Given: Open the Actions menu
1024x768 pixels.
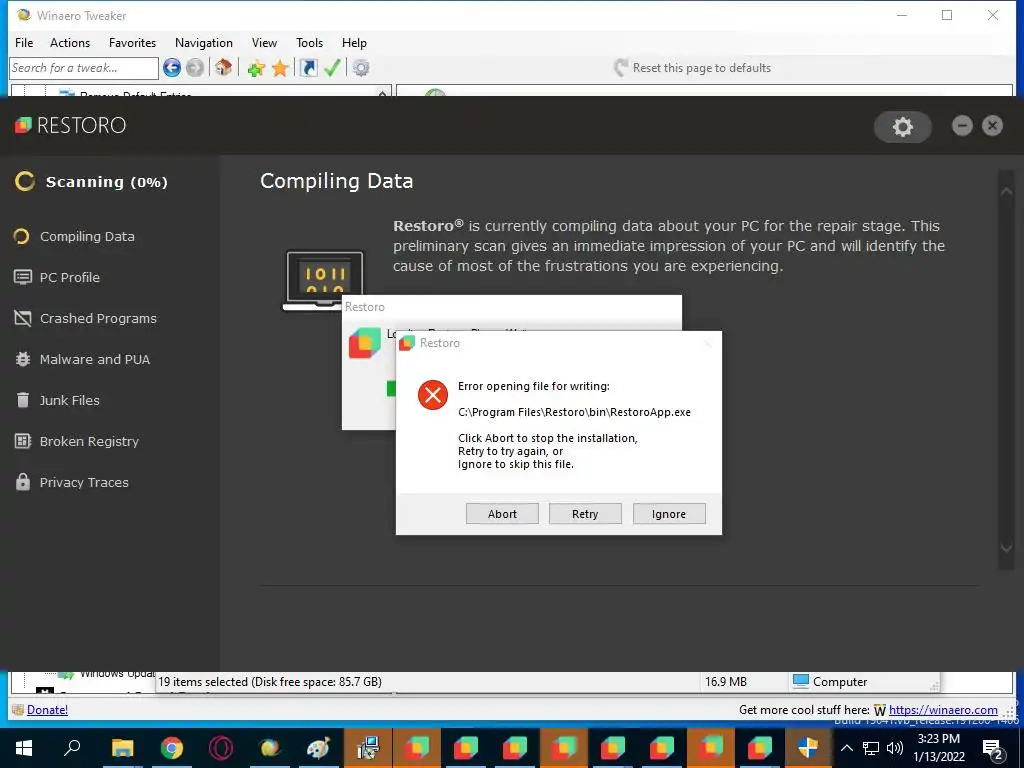Looking at the screenshot, I should click(70, 42).
